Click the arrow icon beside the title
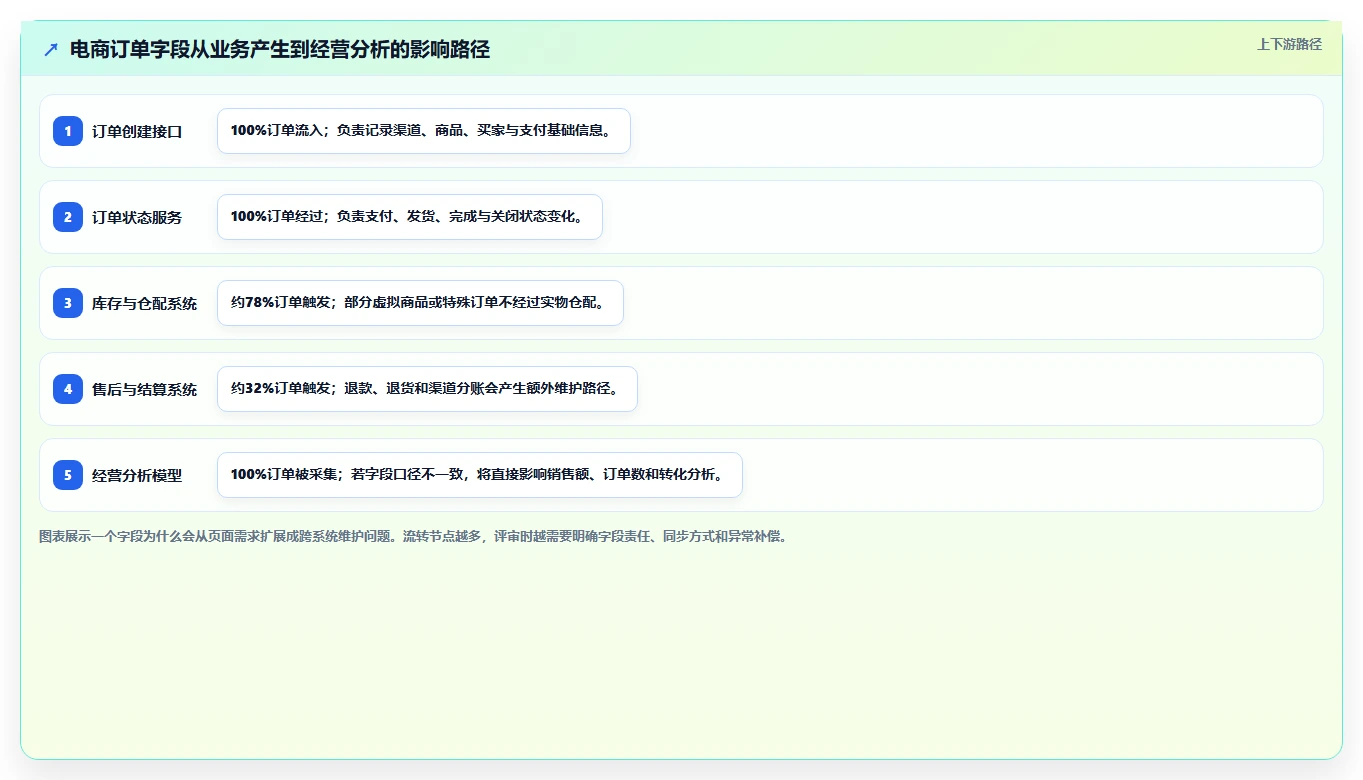 pos(51,49)
